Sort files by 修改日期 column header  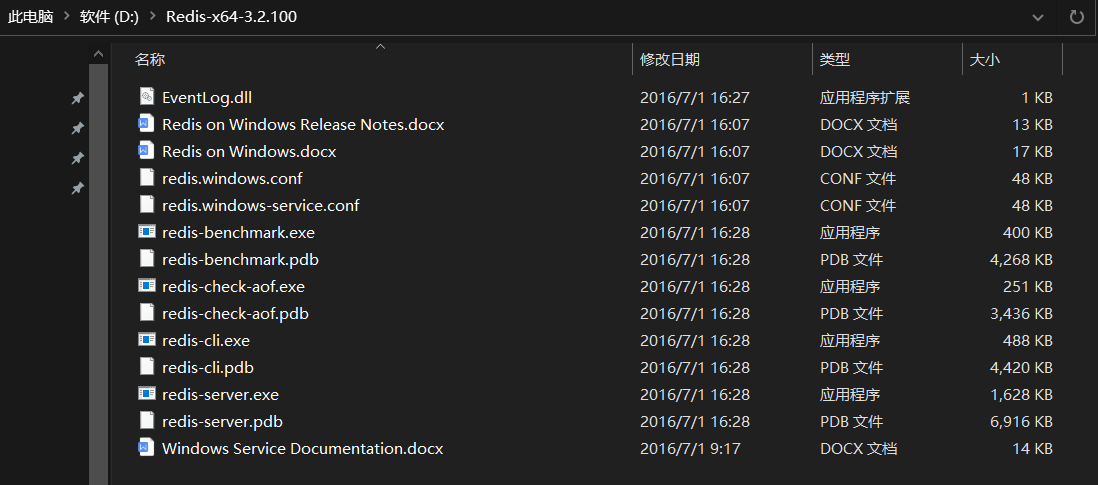(x=670, y=60)
